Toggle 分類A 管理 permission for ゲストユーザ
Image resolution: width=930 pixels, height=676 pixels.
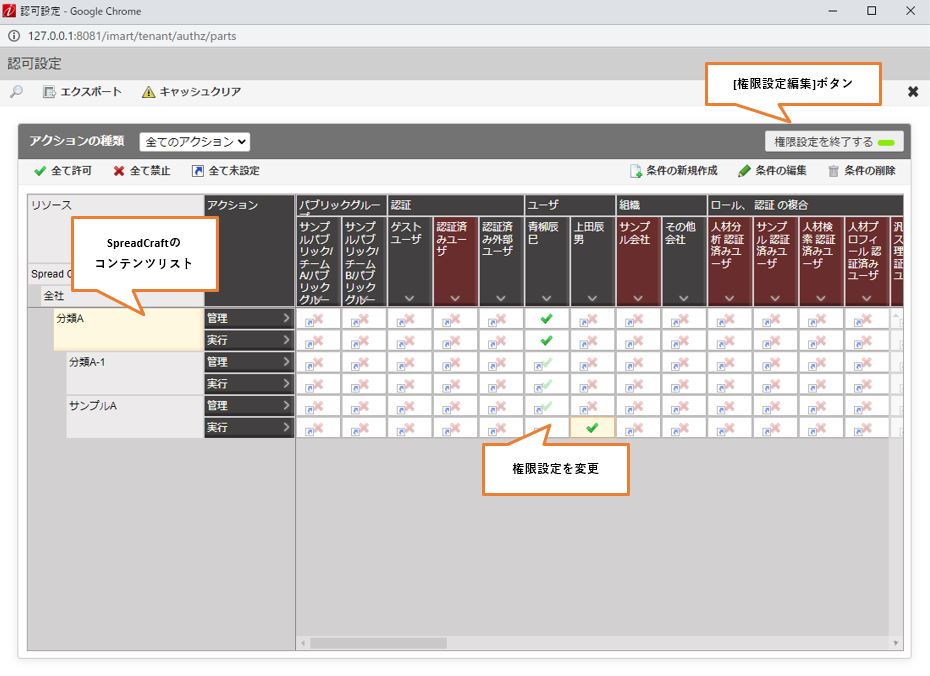[409, 319]
